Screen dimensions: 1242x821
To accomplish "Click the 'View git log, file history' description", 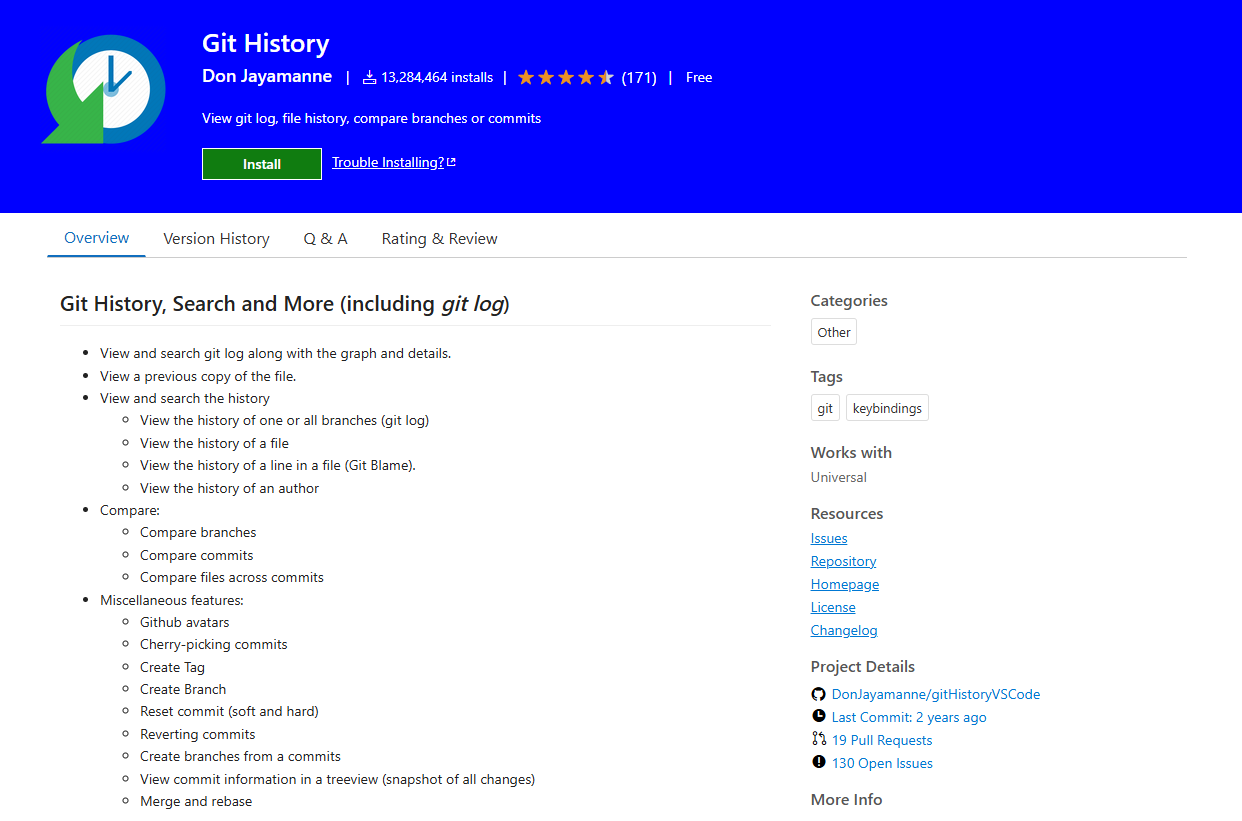I will [x=371, y=118].
